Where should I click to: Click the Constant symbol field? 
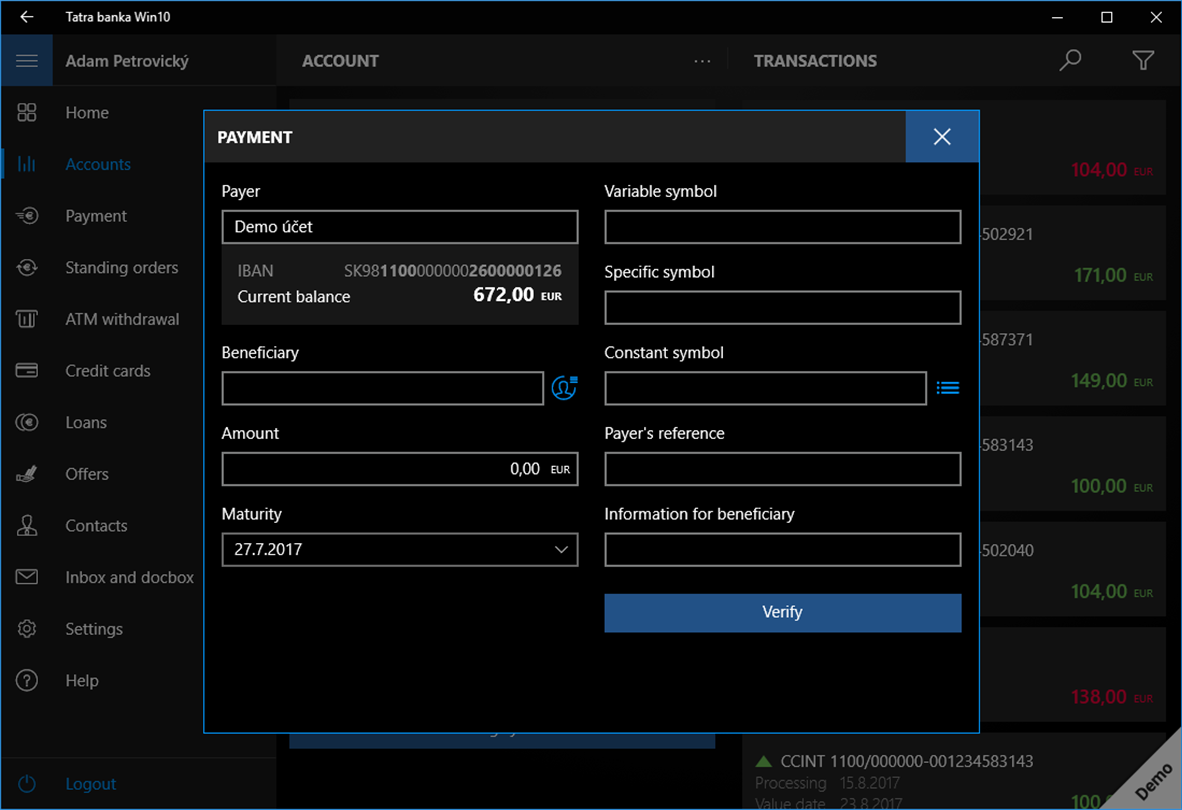pyautogui.click(x=765, y=388)
